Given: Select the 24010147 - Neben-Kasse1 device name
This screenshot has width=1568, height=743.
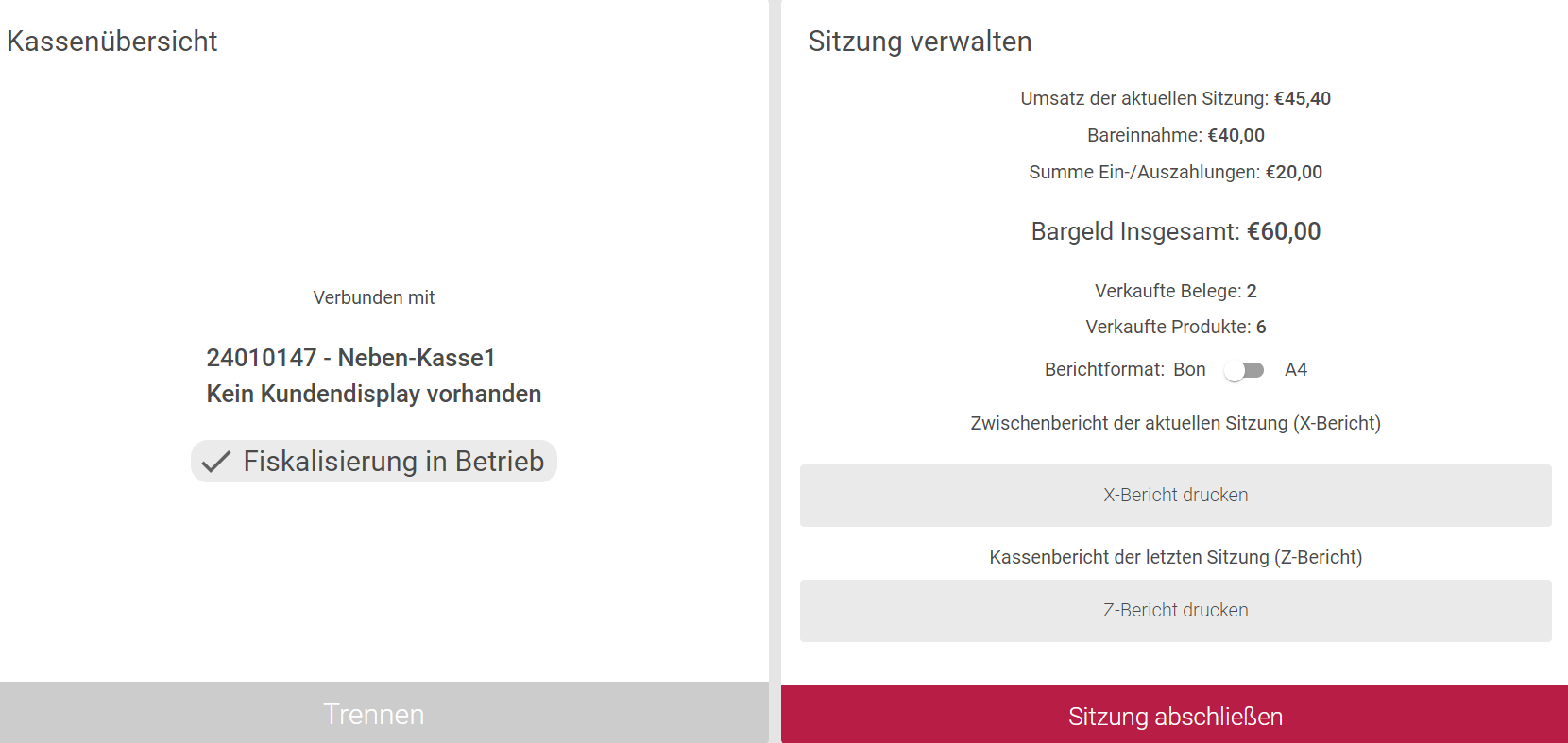Looking at the screenshot, I should (350, 358).
